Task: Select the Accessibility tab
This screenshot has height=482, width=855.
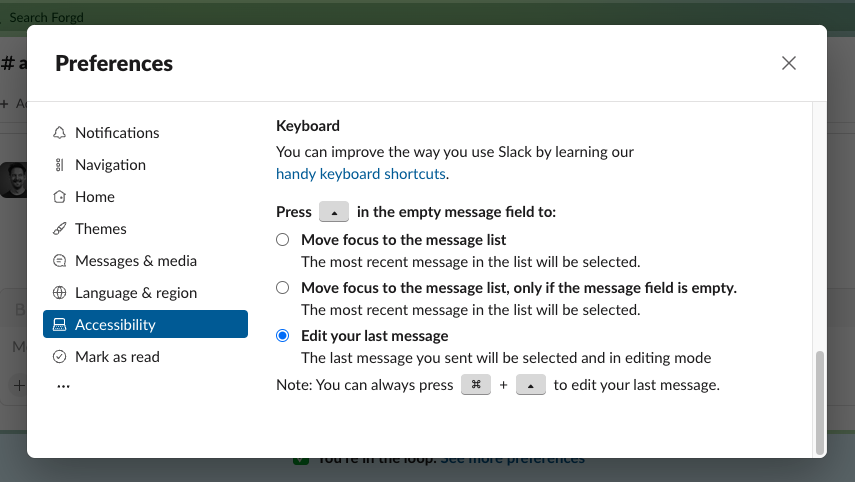Action: (x=145, y=324)
